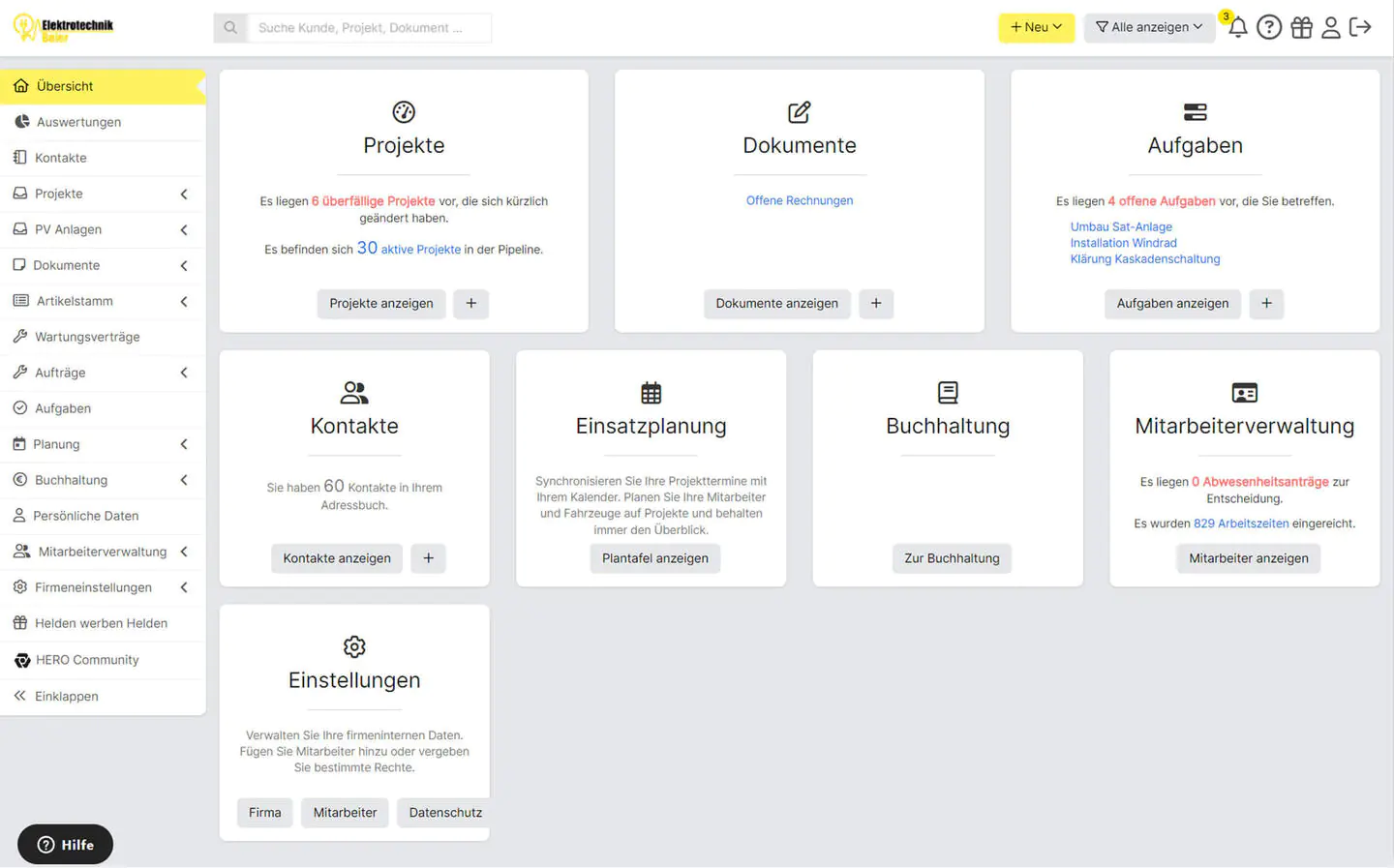Expand the Aufträge submenu chevron

184,373
